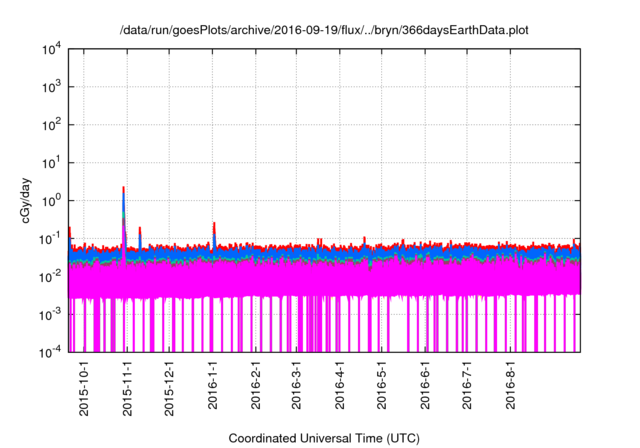Viewport: 640px width, 448px height.
Task: Click the 10^-4 y-axis tick label
Action: coord(50,352)
